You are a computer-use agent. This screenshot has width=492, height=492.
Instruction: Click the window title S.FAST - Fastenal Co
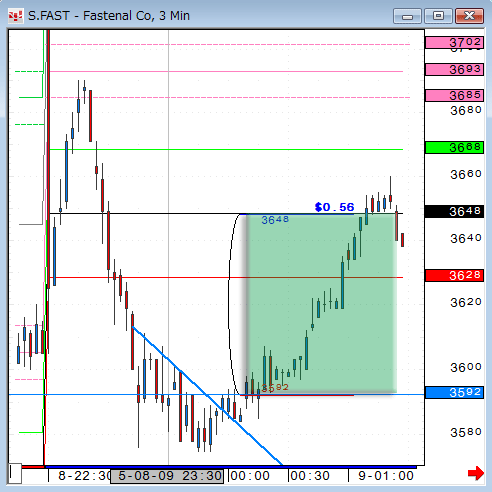(x=109, y=16)
